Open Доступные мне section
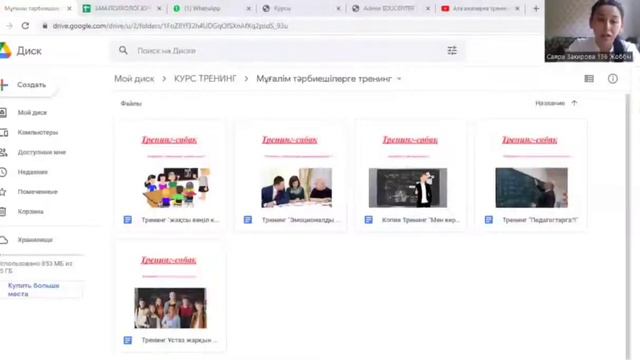 [x=41, y=152]
